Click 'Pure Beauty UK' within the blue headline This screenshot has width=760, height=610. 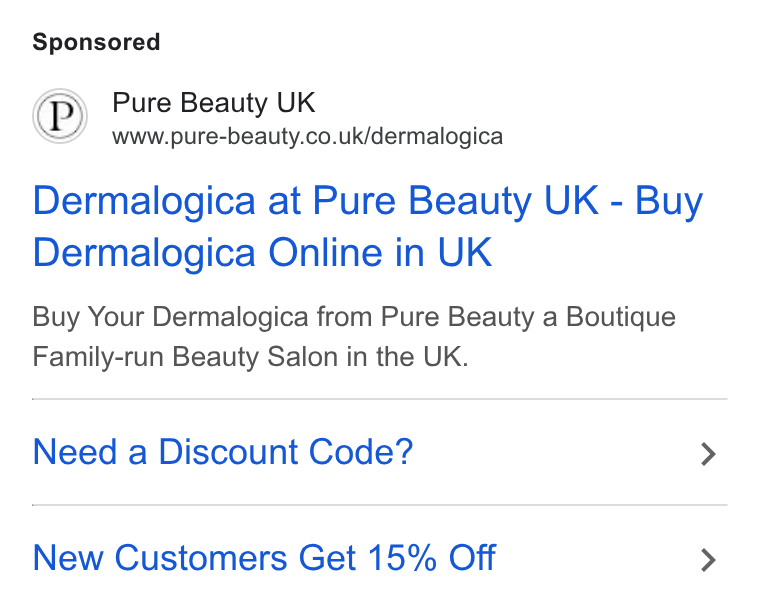point(456,202)
